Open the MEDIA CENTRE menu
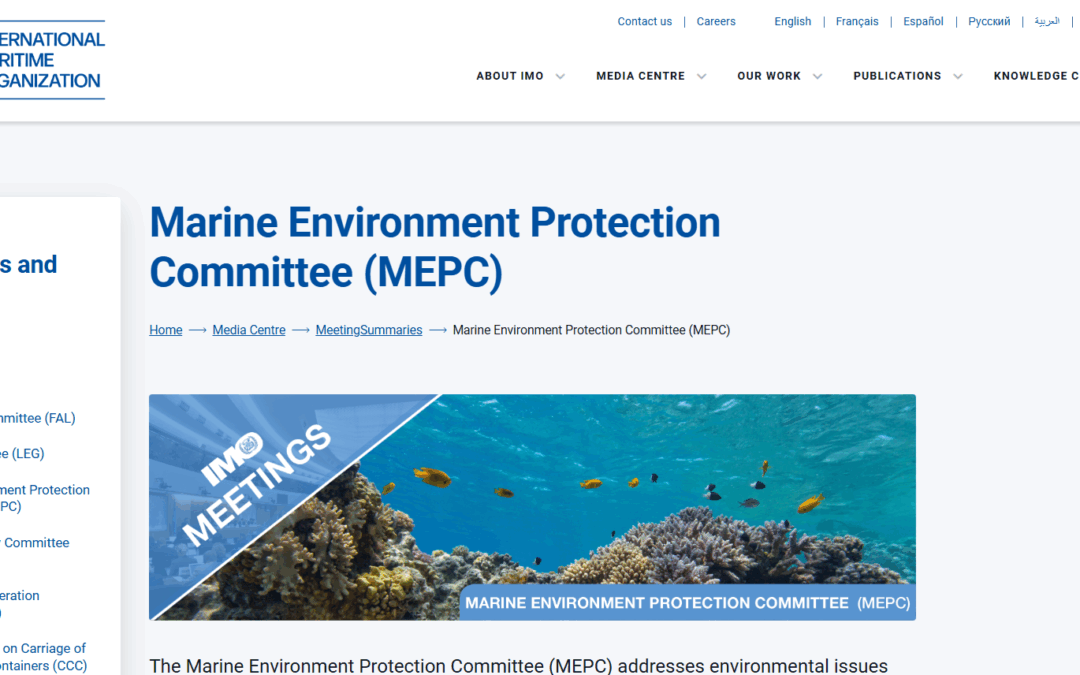Viewport: 1080px width, 675px height. tap(641, 75)
